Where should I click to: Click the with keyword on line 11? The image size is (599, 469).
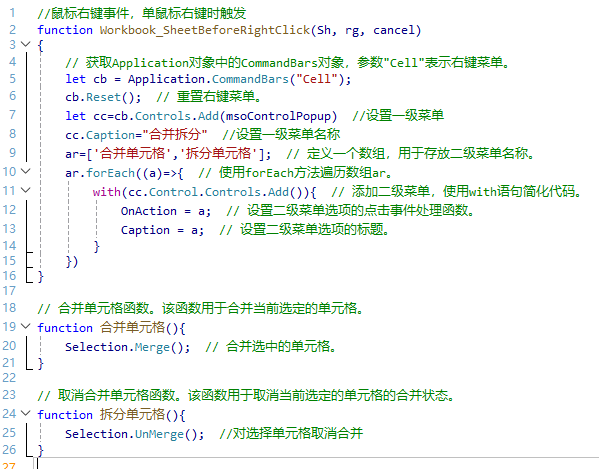tap(107, 192)
